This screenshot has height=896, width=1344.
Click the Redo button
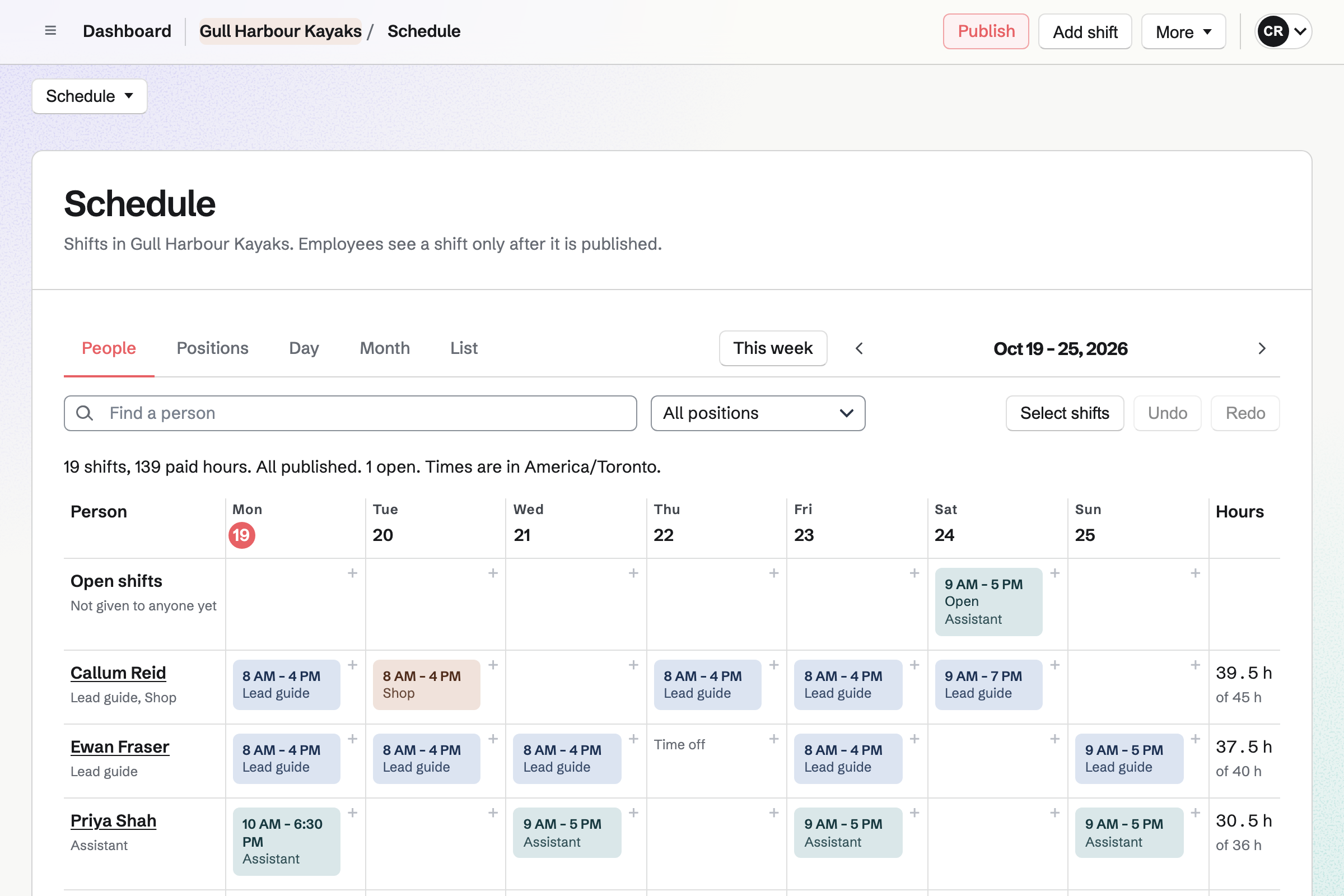coord(1245,413)
